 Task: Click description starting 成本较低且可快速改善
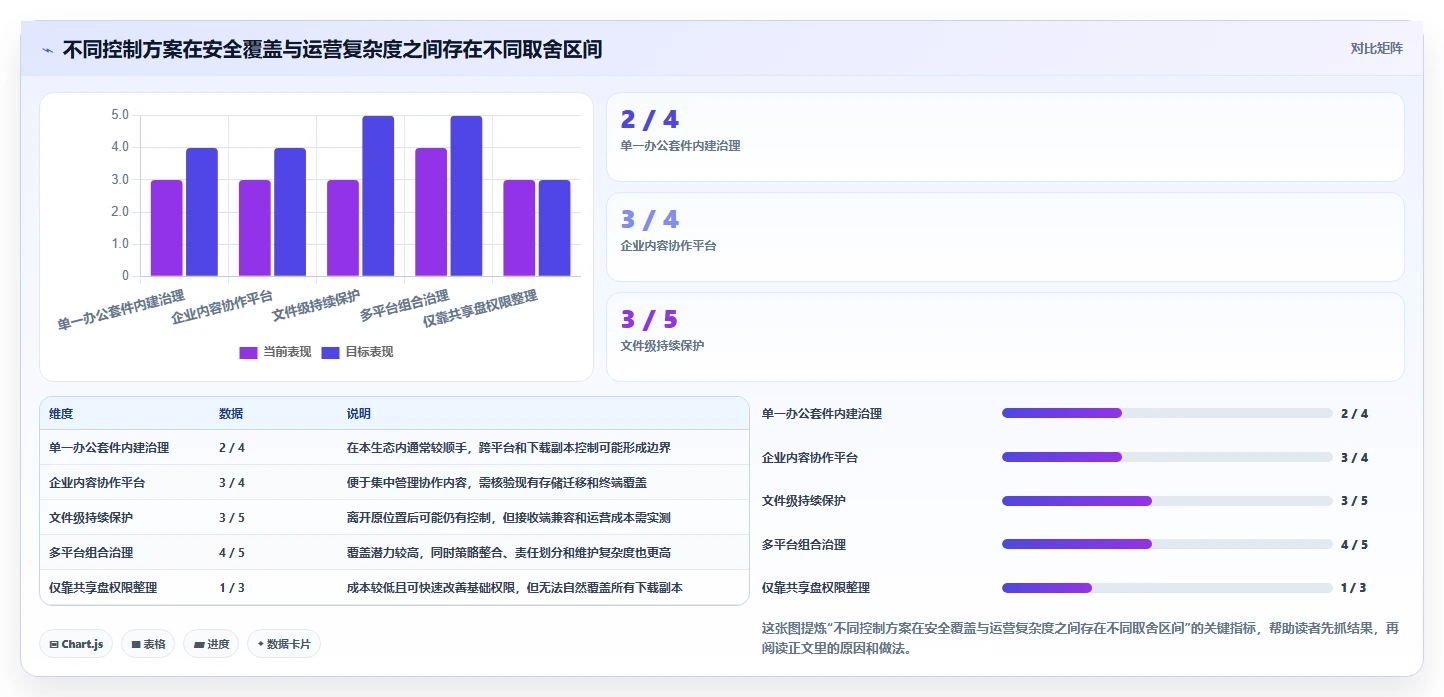pyautogui.click(x=515, y=588)
